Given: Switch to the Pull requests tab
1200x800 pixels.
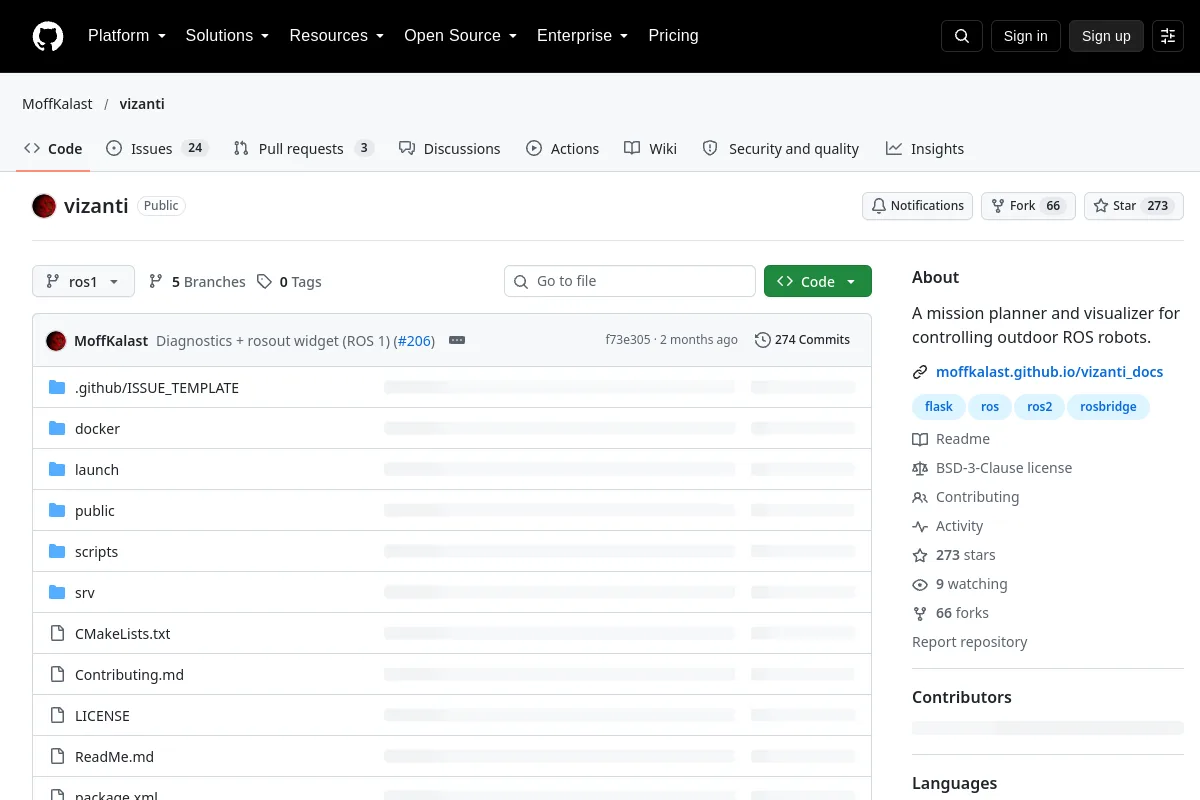Looking at the screenshot, I should pos(304,149).
